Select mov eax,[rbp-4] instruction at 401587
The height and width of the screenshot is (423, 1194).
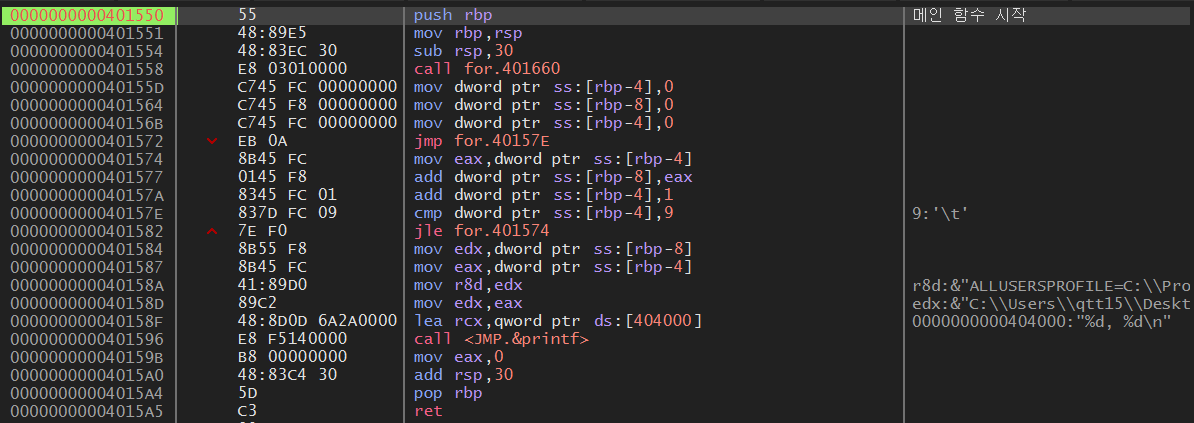click(553, 267)
